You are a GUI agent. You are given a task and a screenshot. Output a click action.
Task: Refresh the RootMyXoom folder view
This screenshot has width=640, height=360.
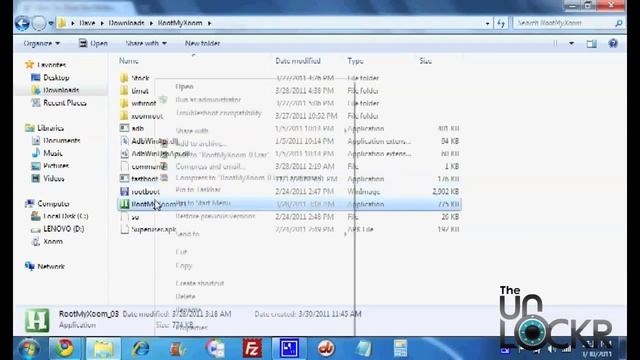[501, 23]
